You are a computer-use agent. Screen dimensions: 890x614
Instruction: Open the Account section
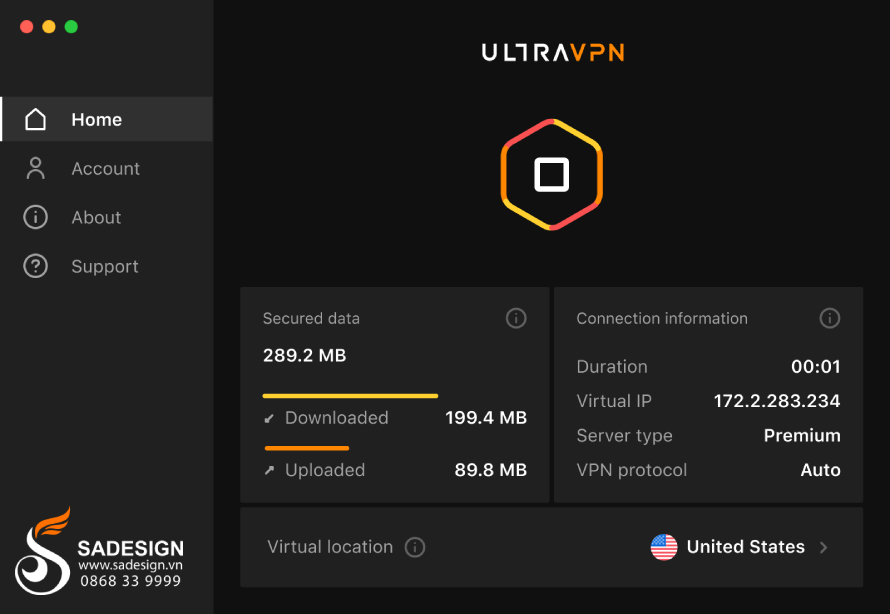pyautogui.click(x=107, y=169)
